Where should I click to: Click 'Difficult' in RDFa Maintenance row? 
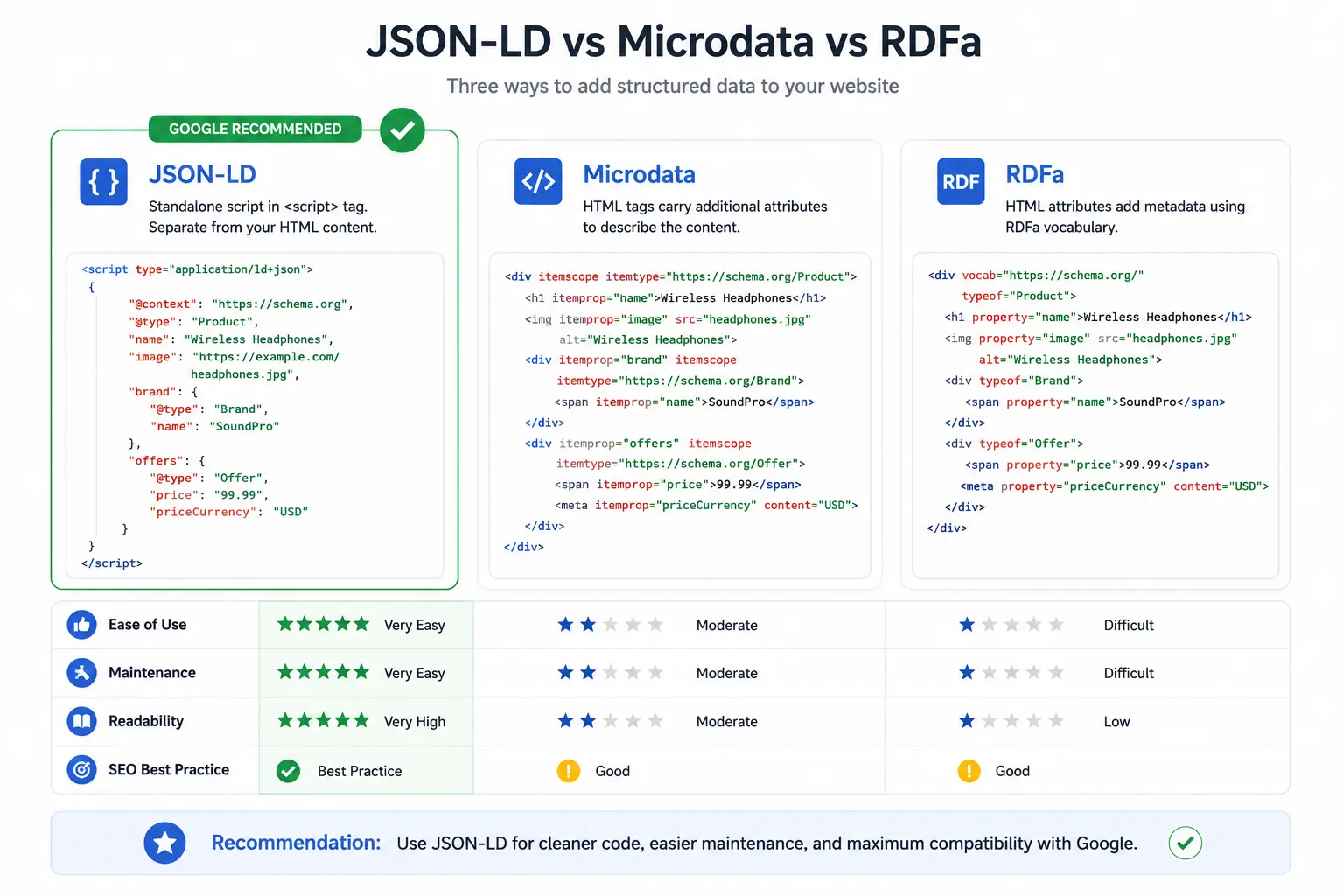tap(1129, 674)
